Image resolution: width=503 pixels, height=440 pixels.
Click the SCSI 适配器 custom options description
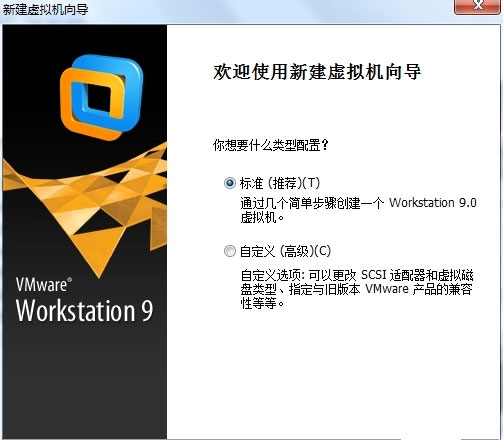pyautogui.click(x=357, y=289)
